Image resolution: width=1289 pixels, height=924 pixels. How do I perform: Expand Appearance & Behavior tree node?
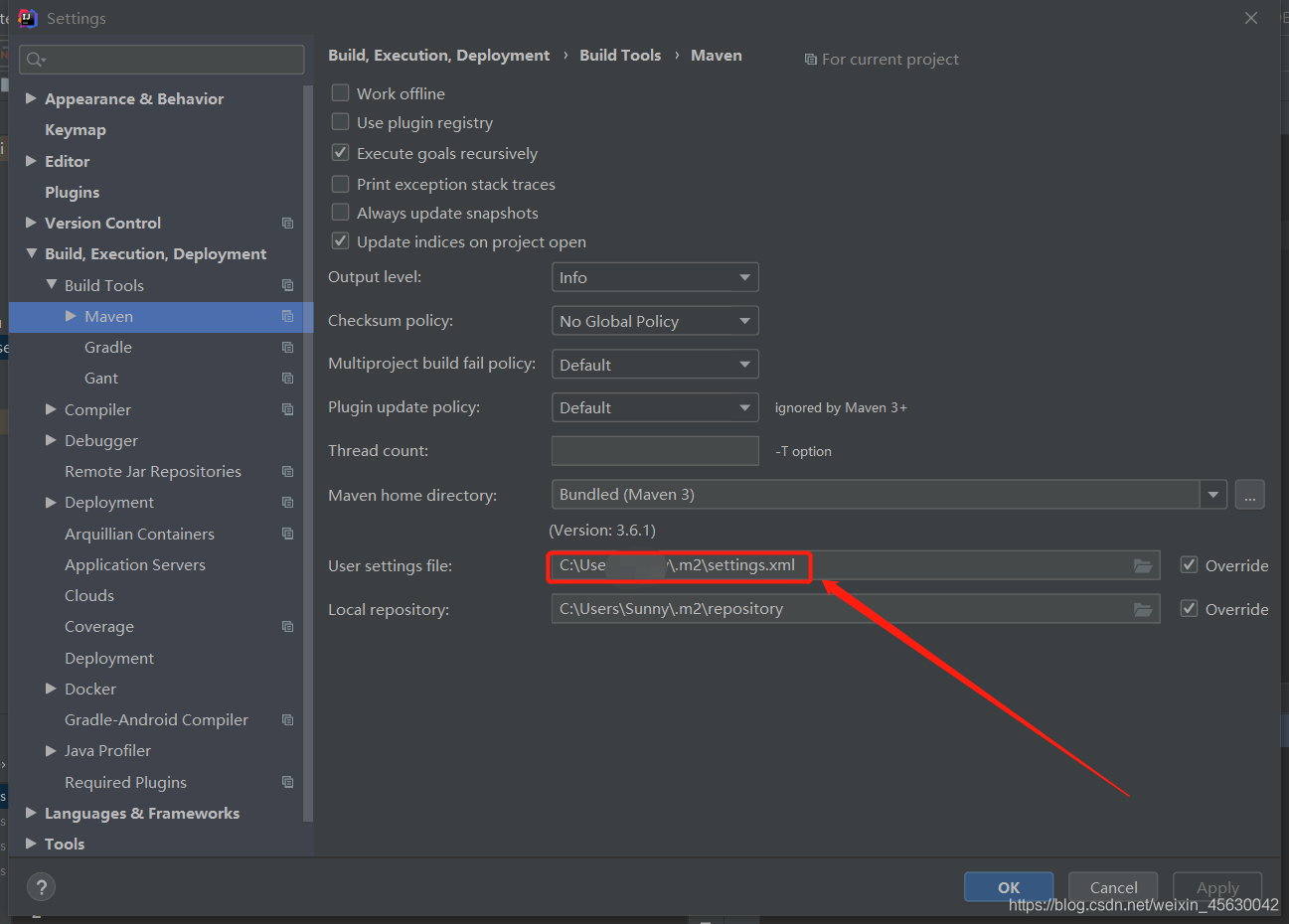(31, 98)
